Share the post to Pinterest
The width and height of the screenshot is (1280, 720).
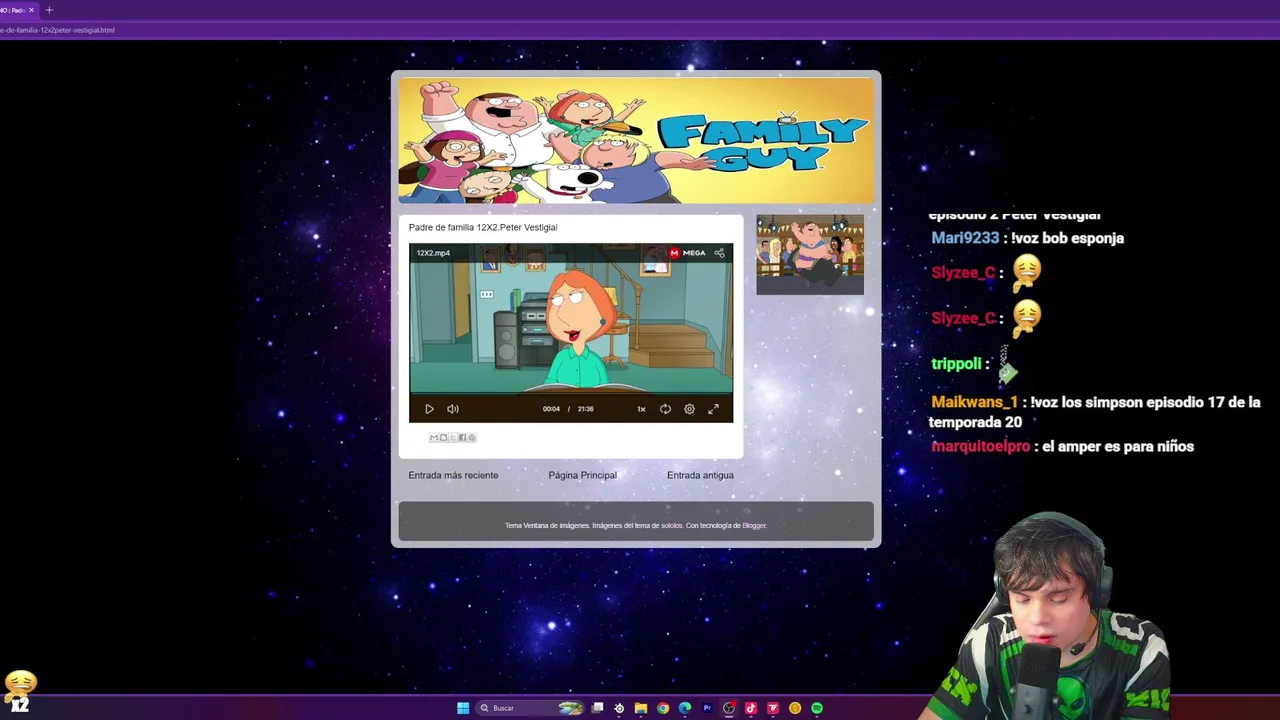pos(472,437)
